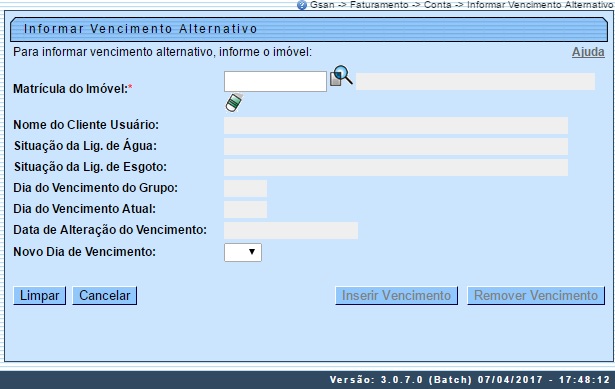
Task: Click the Situação da Lig. de Esgoto field
Action: point(396,167)
